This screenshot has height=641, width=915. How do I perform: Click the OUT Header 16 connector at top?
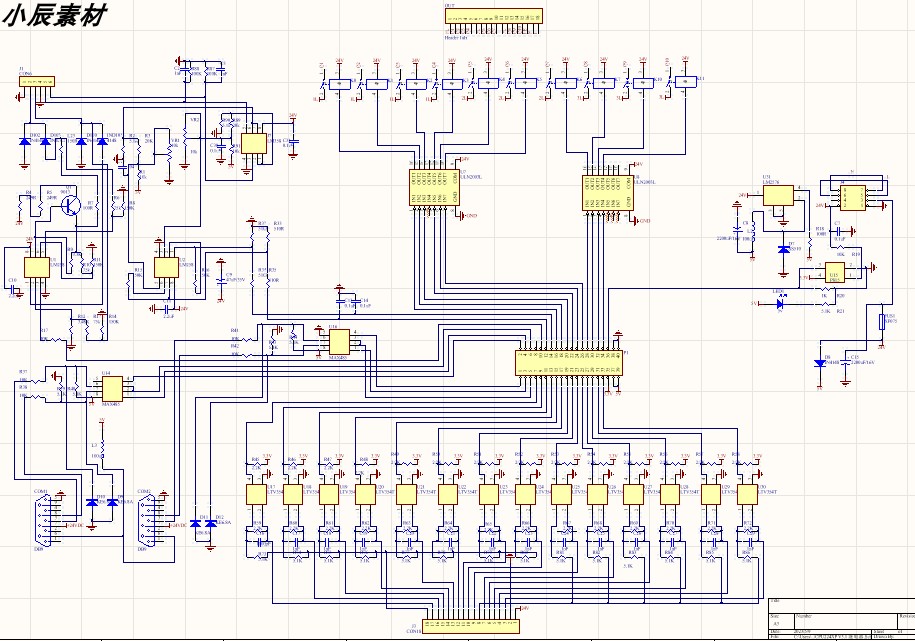(x=494, y=17)
